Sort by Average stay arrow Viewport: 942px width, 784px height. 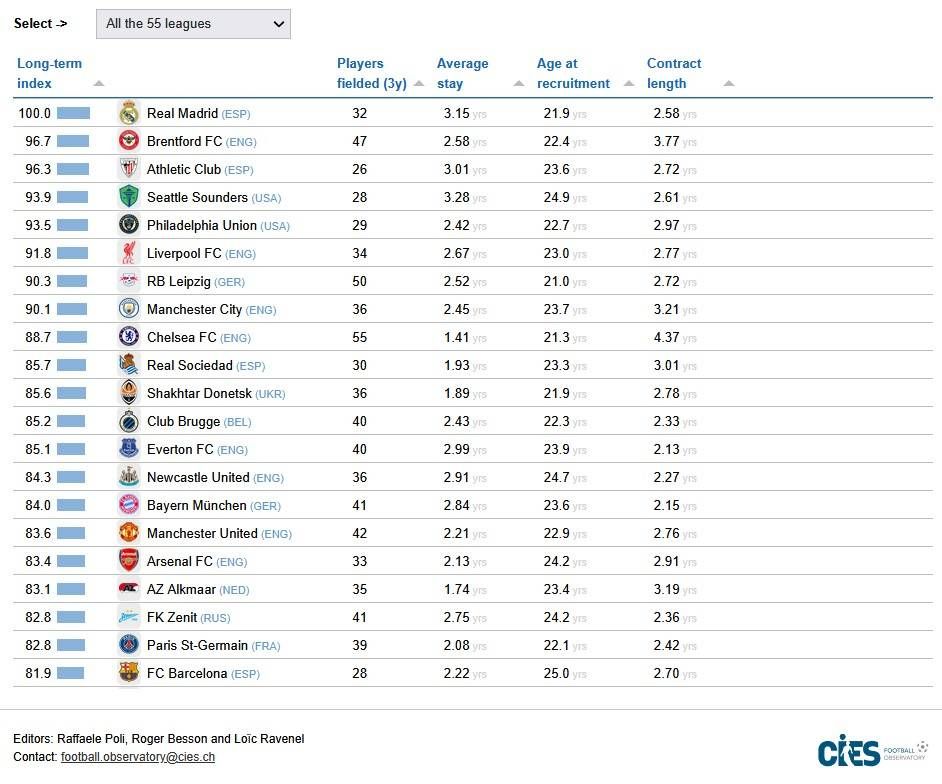(519, 84)
